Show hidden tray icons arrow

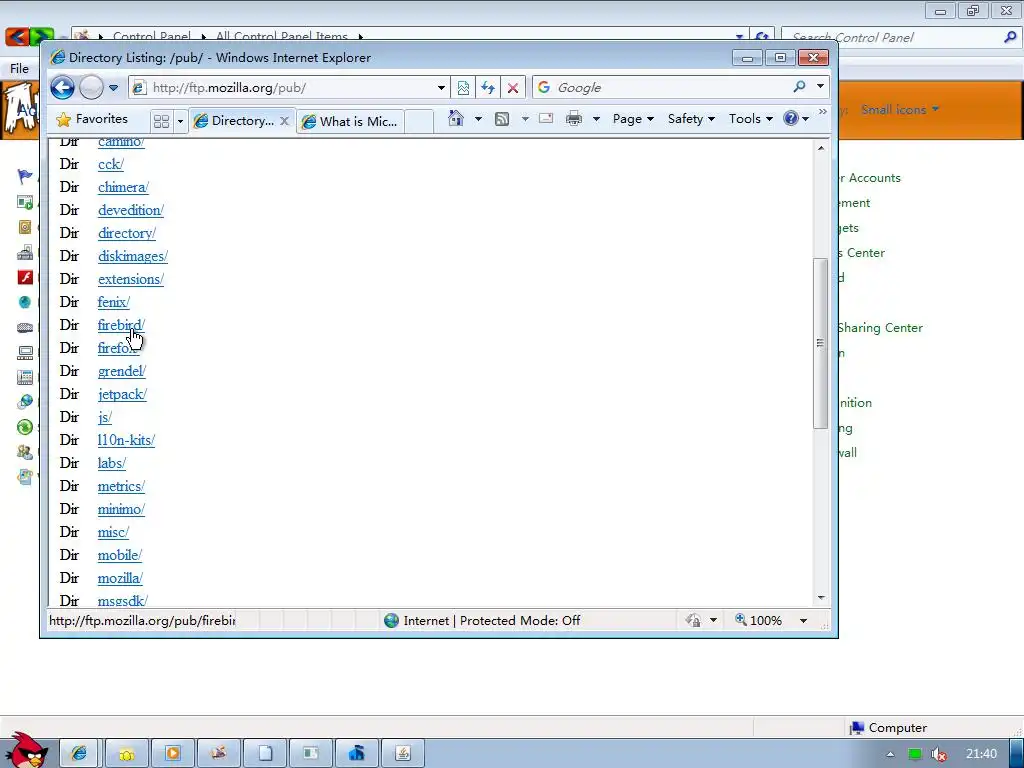pos(889,754)
